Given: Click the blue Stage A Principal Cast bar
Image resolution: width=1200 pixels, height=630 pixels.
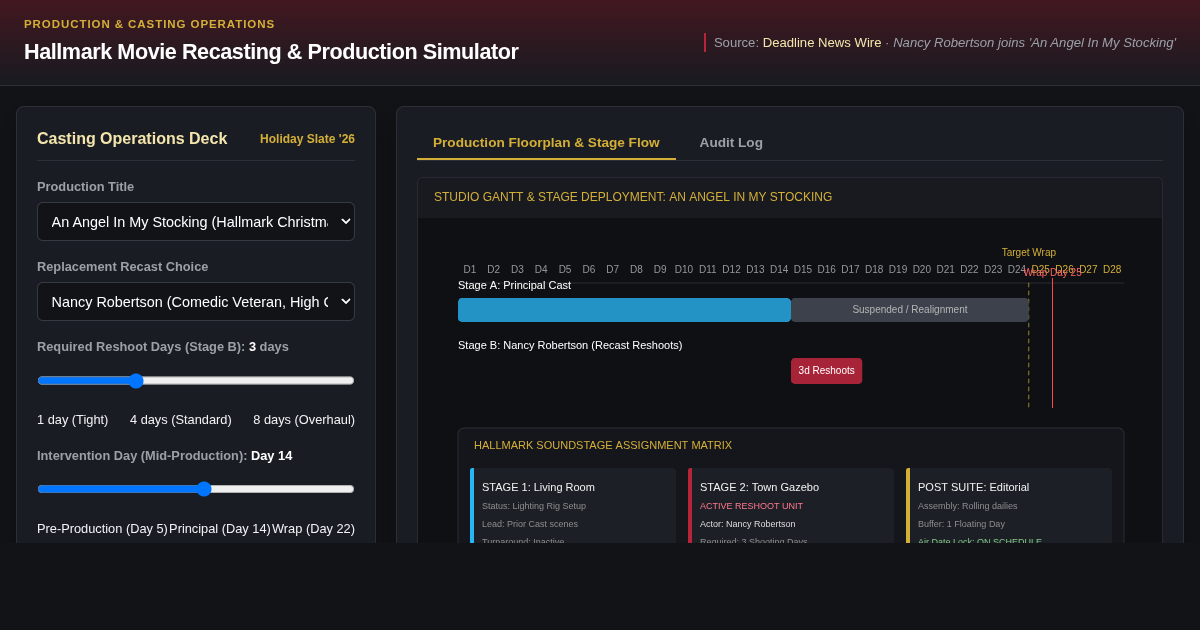Looking at the screenshot, I should coord(624,310).
